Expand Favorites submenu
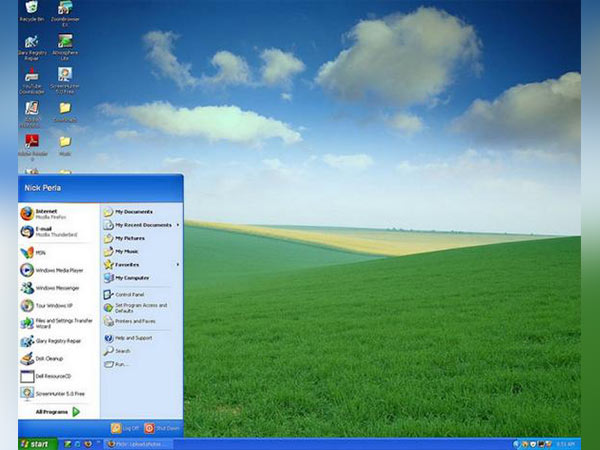Image resolution: width=600 pixels, height=450 pixels. coord(141,264)
